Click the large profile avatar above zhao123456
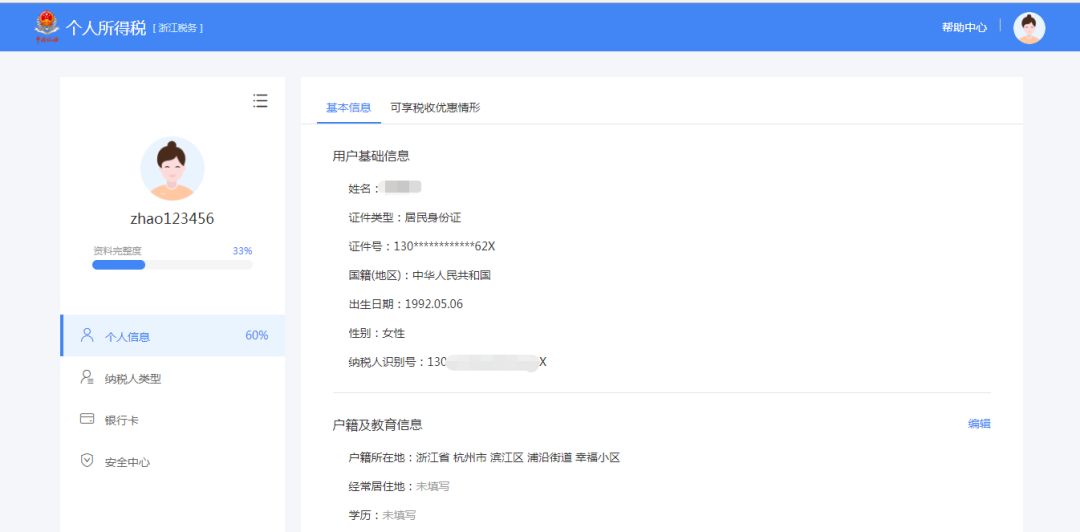The image size is (1080, 532). (x=172, y=169)
